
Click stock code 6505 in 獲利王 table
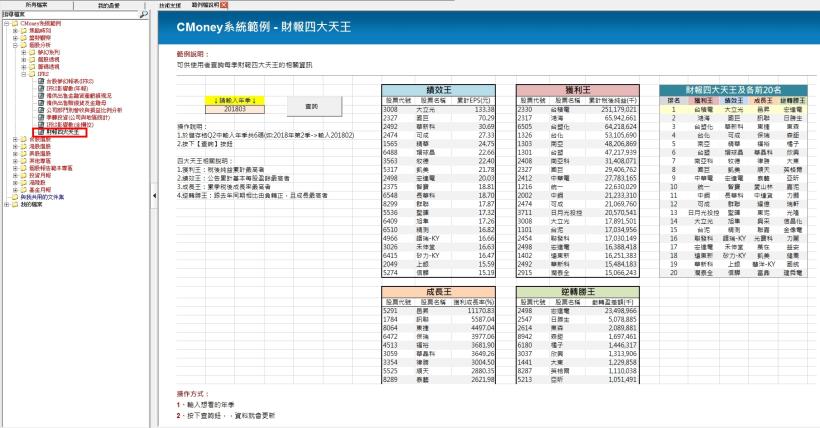pos(525,127)
